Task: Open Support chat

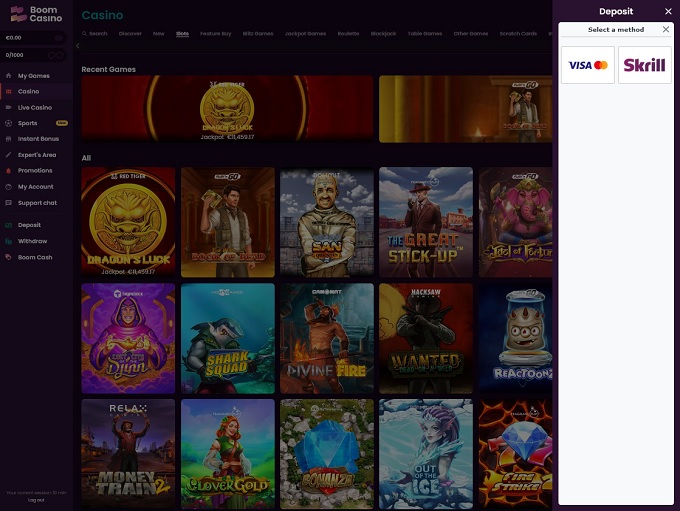Action: click(x=37, y=203)
